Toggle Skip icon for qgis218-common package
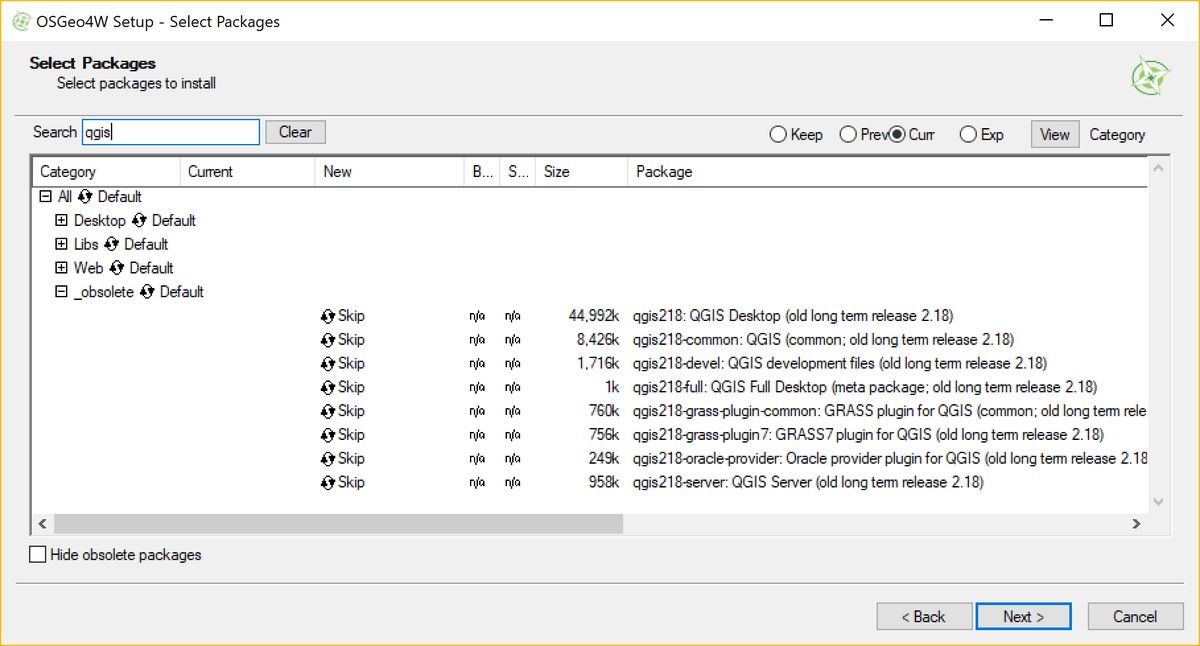This screenshot has height=646, width=1200. [x=328, y=340]
